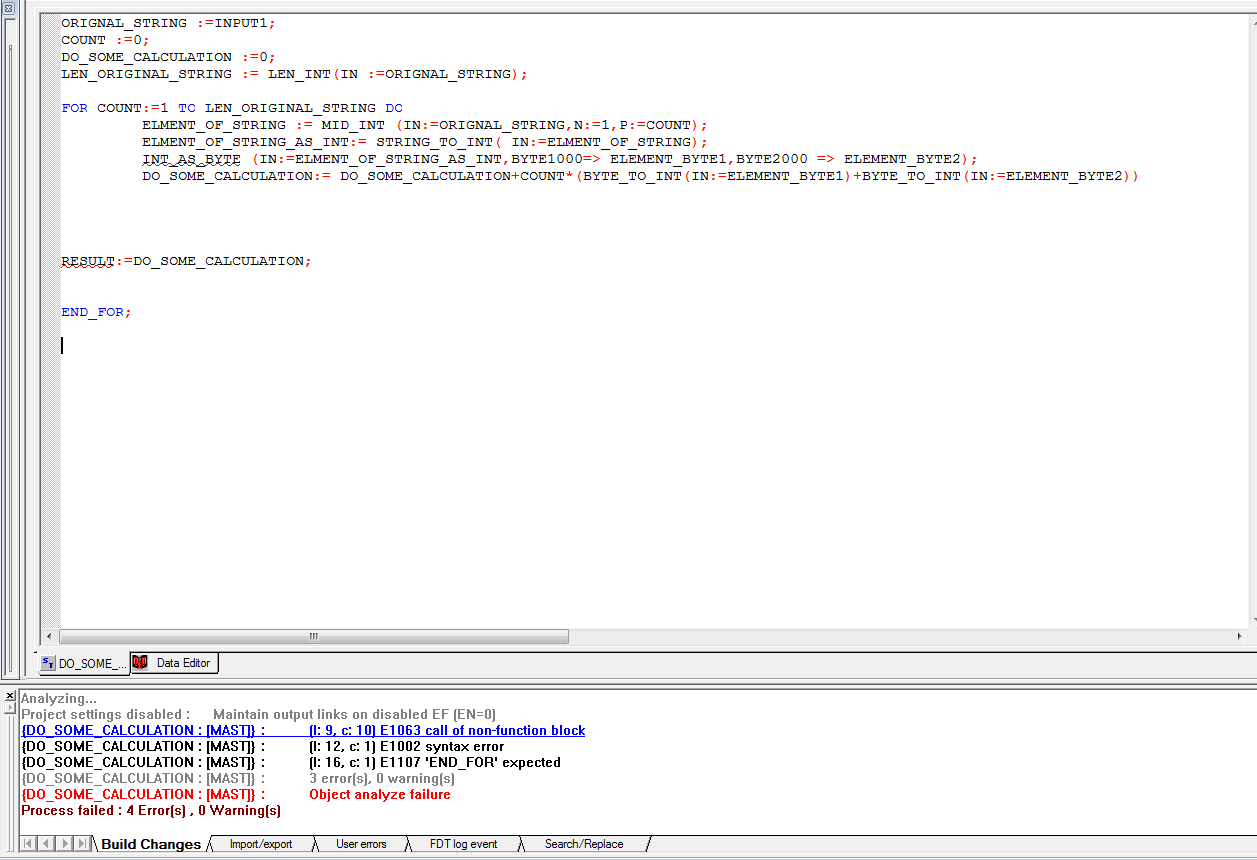Select the Build Changes tab
The image size is (1257, 860).
point(151,844)
